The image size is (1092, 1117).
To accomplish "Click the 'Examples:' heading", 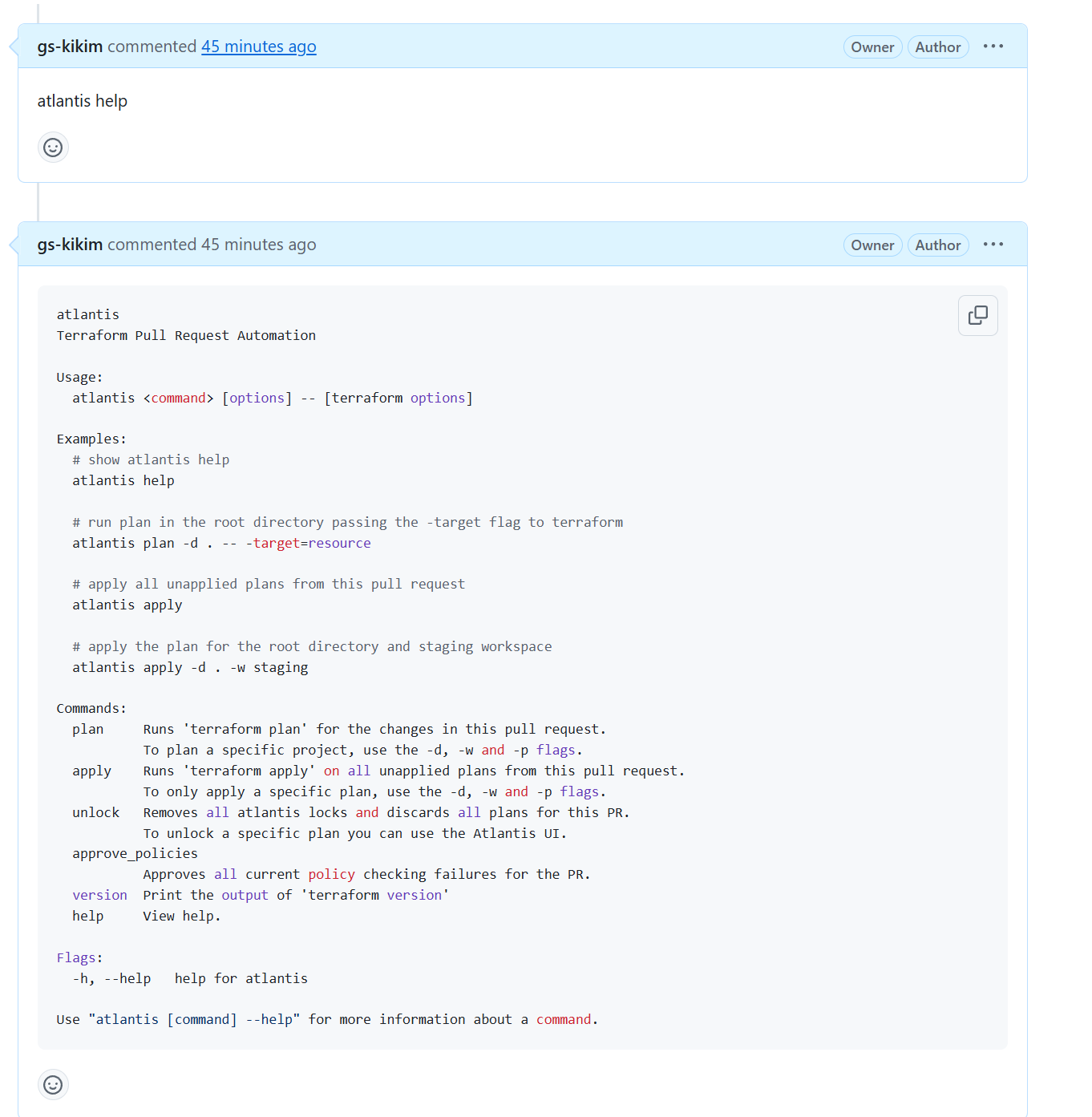I will 91,439.
